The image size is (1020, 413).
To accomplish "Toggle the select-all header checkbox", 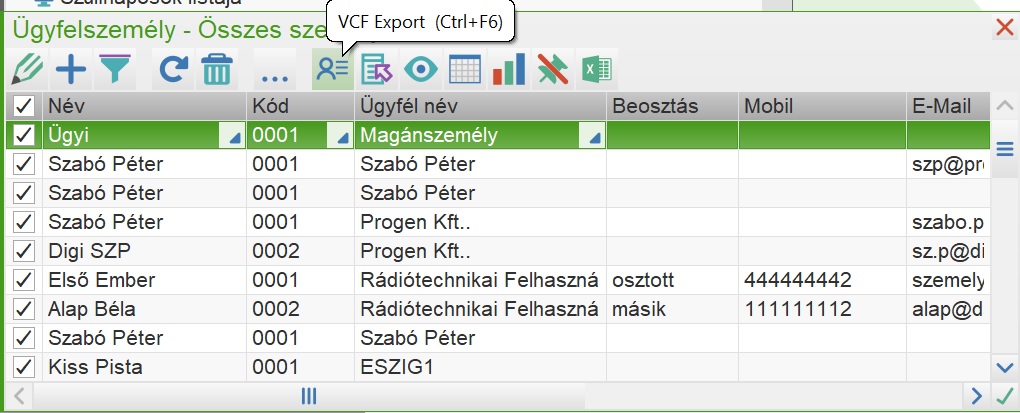I will pyautogui.click(x=24, y=106).
